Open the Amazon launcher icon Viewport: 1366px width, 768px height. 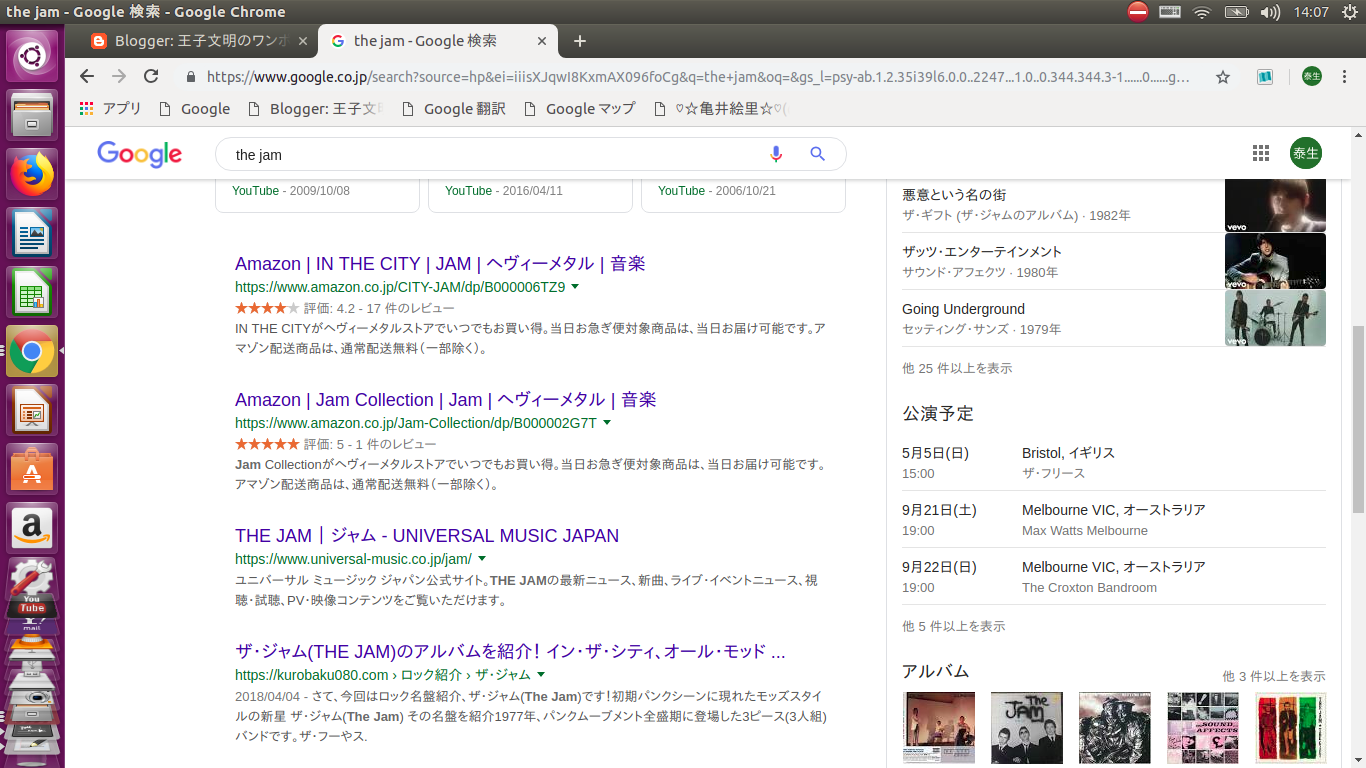point(32,528)
